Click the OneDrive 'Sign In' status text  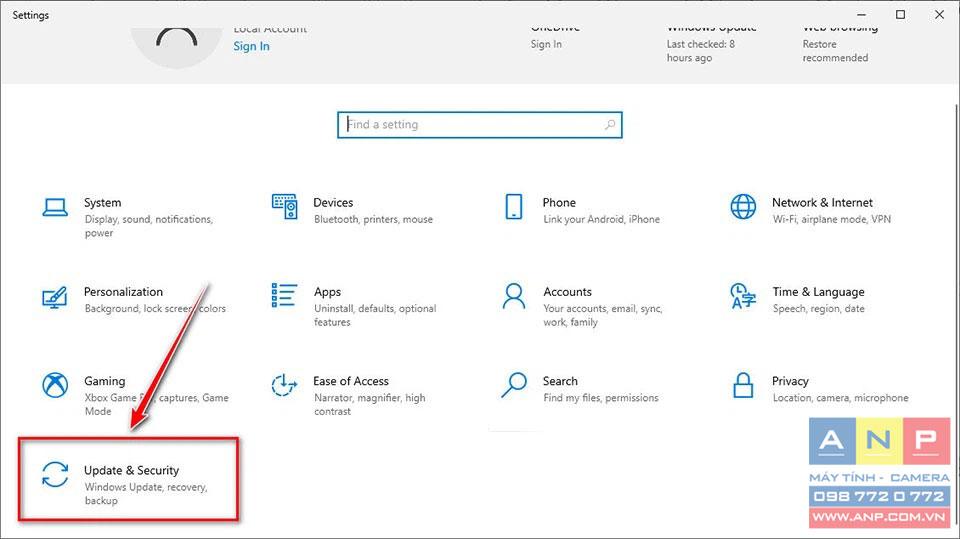[546, 44]
